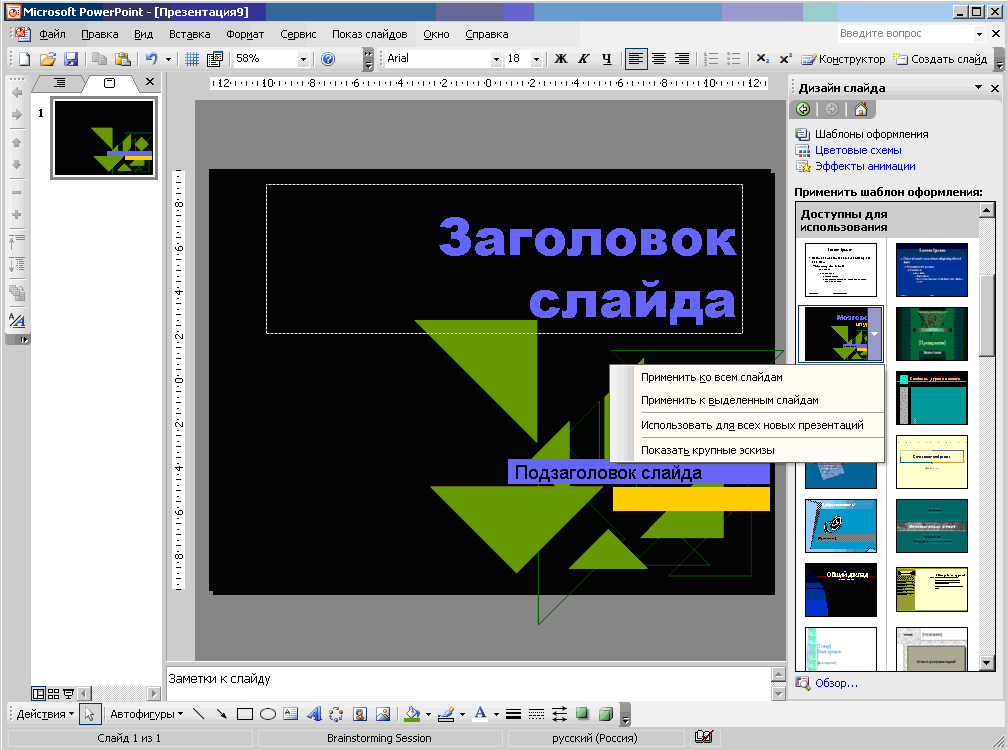
Task: Open the font color button
Action: (480, 714)
